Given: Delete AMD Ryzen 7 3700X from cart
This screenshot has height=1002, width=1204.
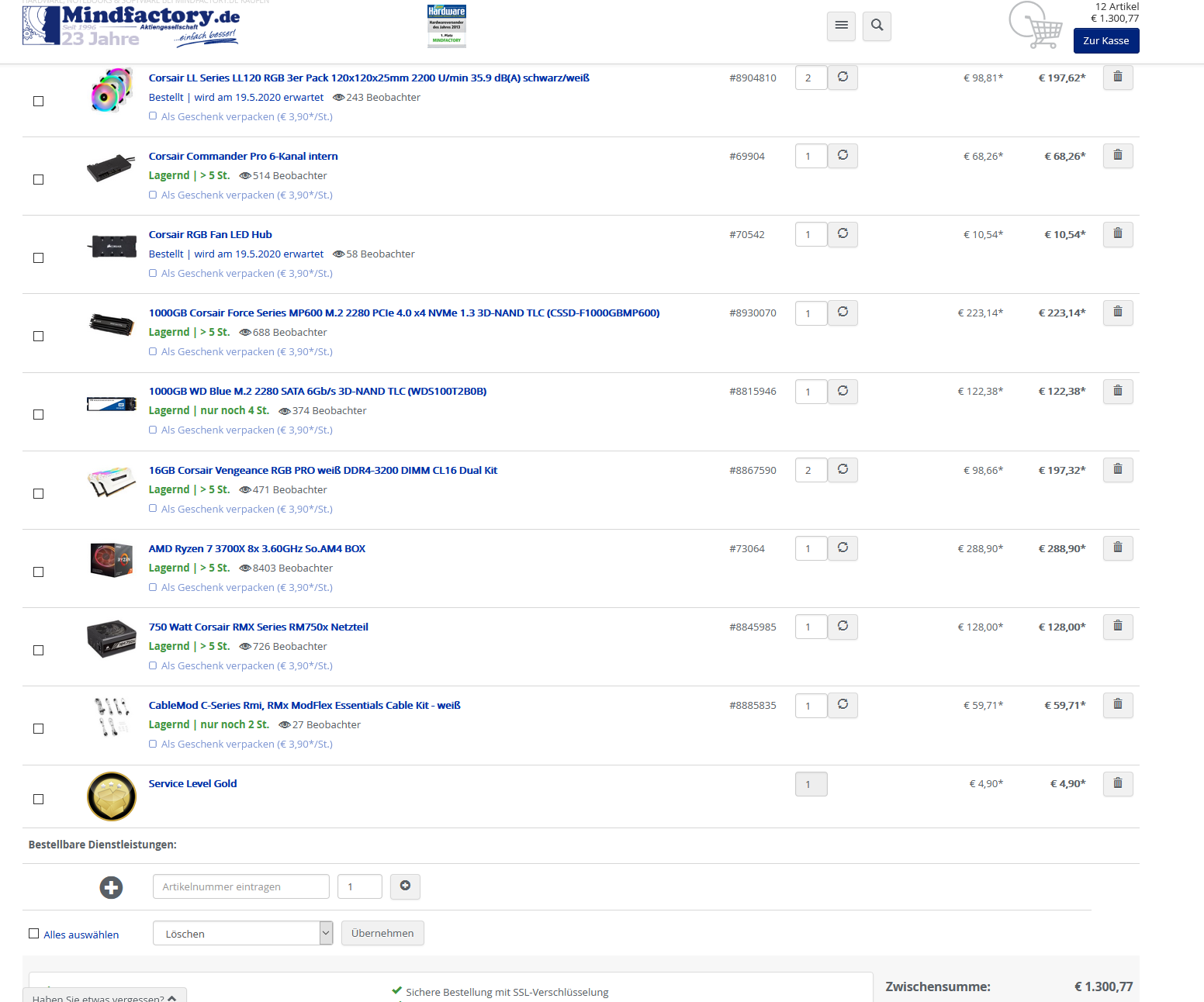Looking at the screenshot, I should (1118, 548).
